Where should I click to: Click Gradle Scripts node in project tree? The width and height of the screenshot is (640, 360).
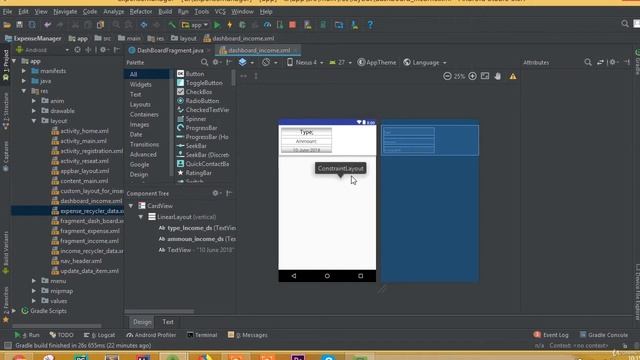pyautogui.click(x=44, y=311)
